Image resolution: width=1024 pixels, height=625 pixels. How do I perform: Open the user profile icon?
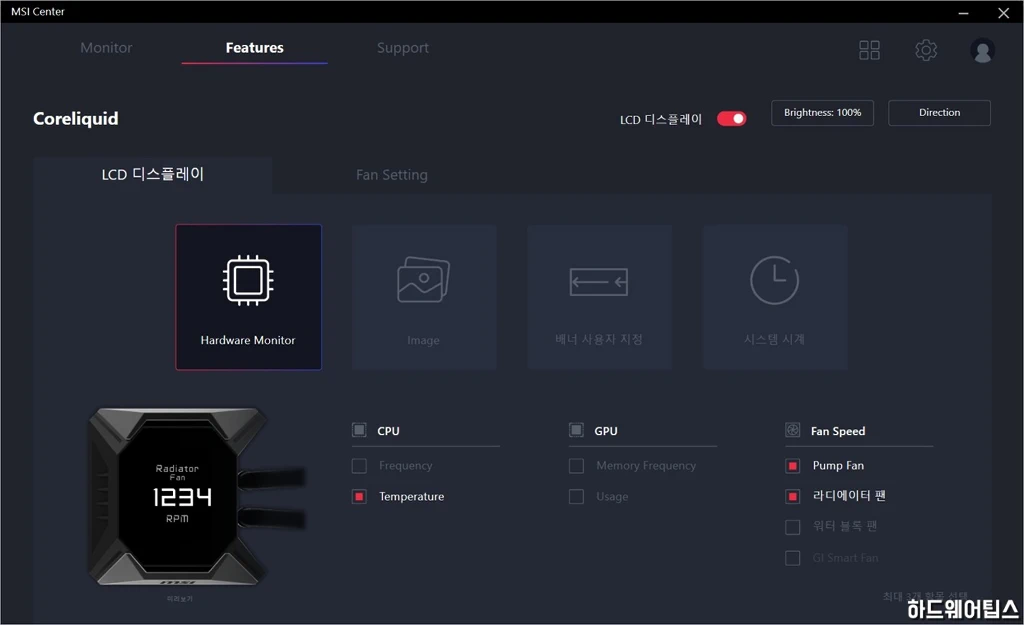pos(982,50)
